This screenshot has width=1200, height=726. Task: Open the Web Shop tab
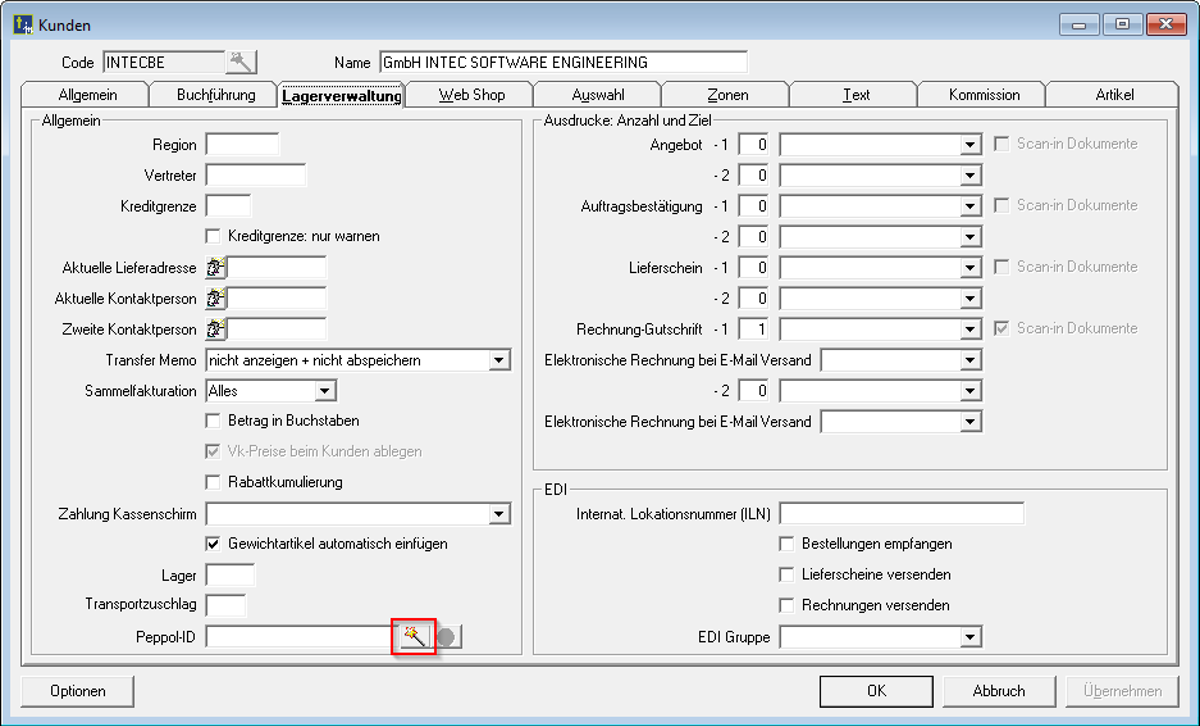pyautogui.click(x=471, y=95)
